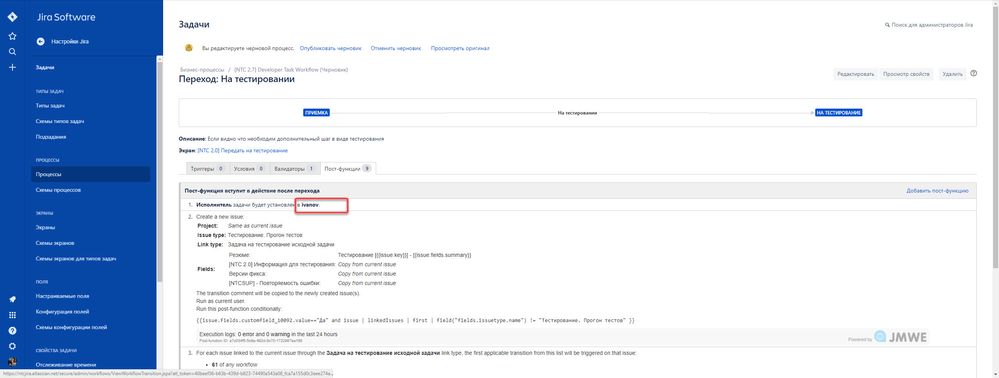Open the notifications rocket icon in sidebar
The height and width of the screenshot is (378, 999).
[12, 299]
